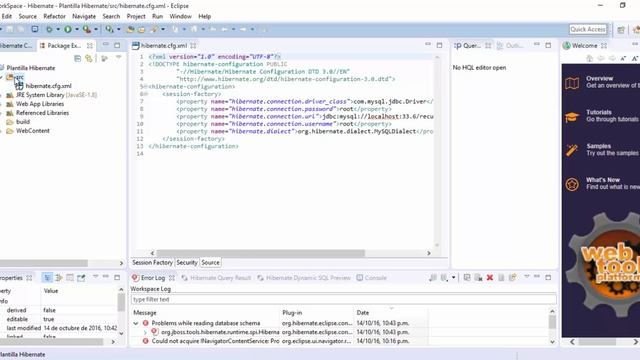
Task: Click the Export Log icon in Error Log
Action: click(433, 278)
